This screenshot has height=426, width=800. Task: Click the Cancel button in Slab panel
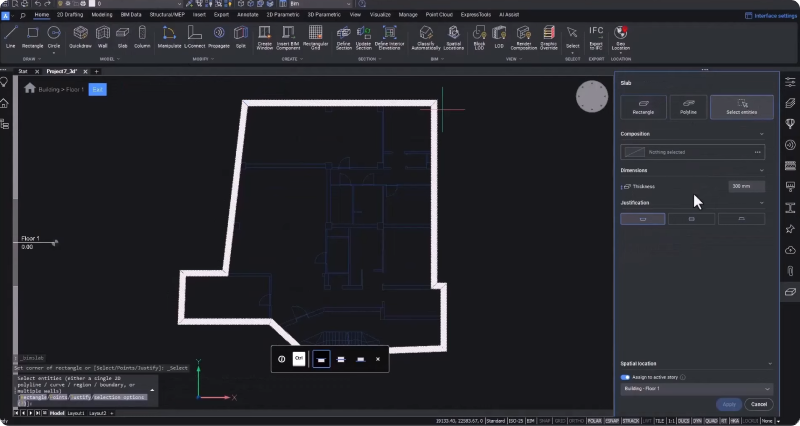759,404
